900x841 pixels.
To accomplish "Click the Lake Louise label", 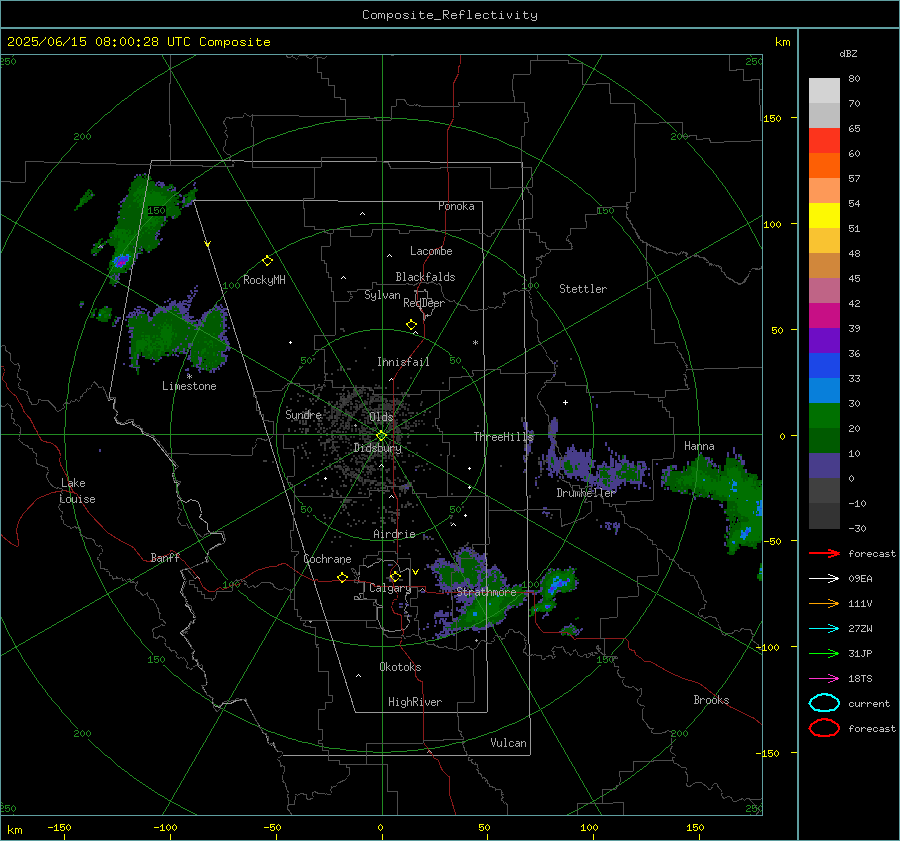I will tap(77, 491).
